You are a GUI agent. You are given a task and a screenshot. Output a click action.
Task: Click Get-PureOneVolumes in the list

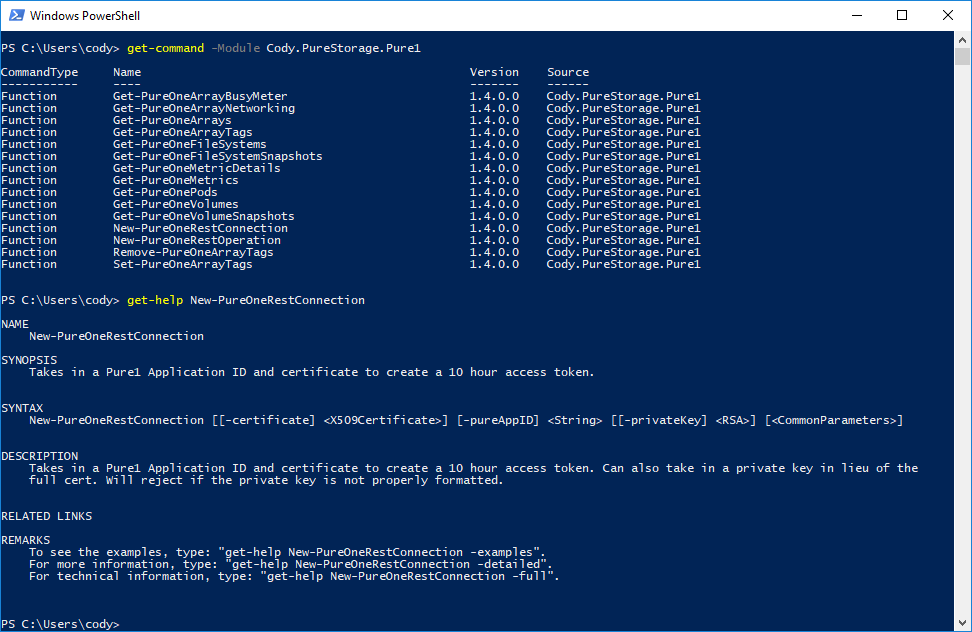[175, 204]
